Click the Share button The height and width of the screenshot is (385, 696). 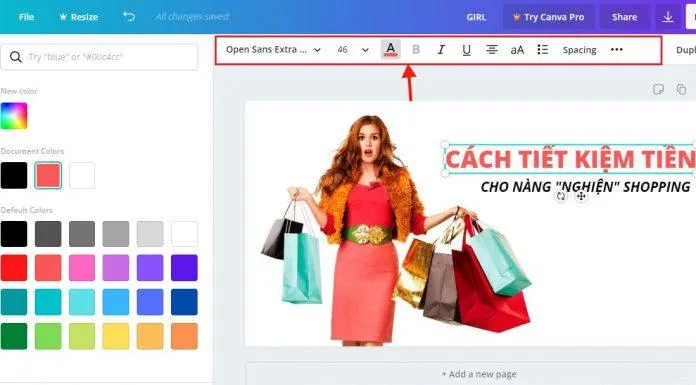click(x=624, y=17)
